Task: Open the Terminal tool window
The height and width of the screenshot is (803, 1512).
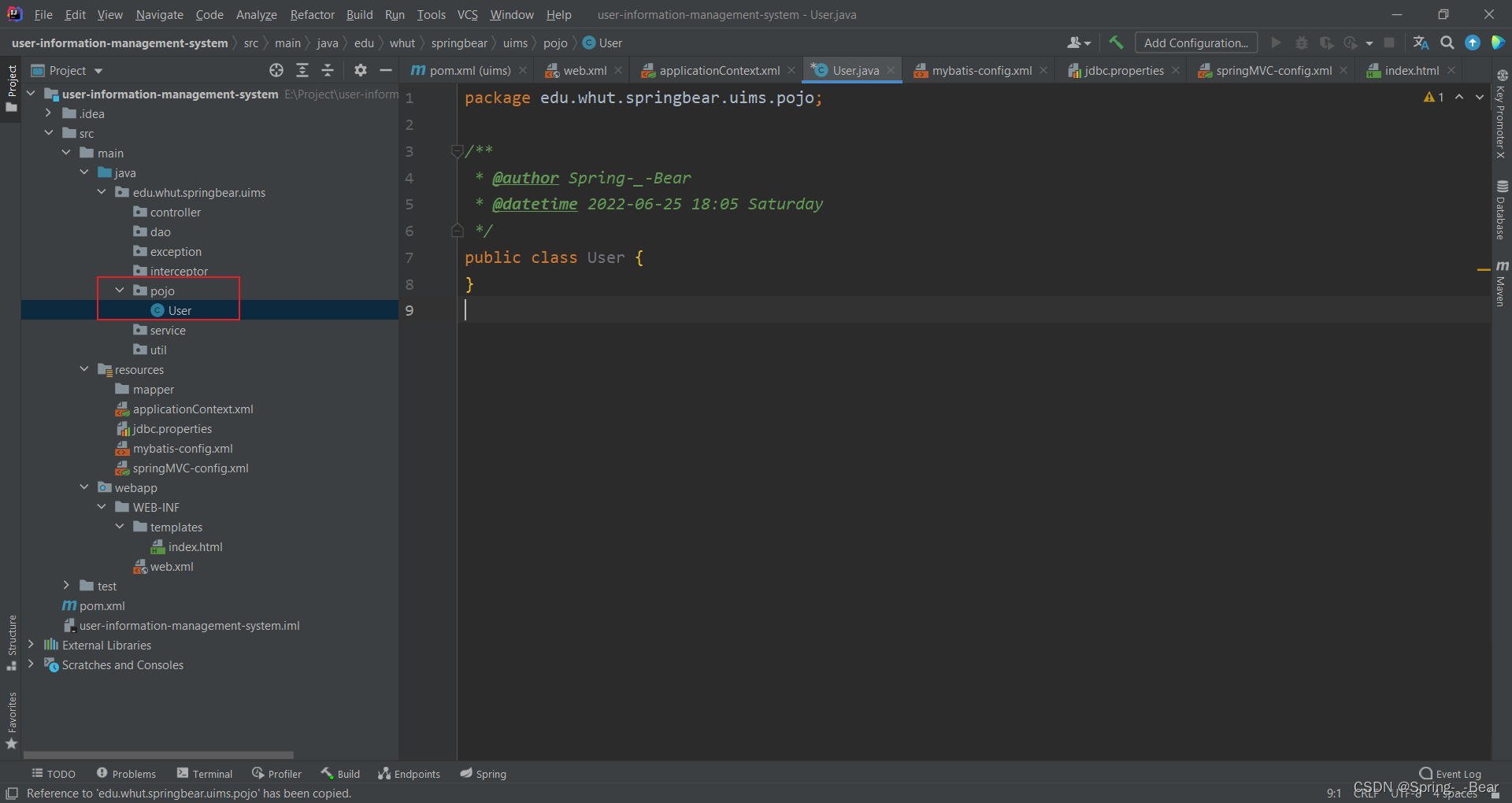Action: [x=205, y=774]
